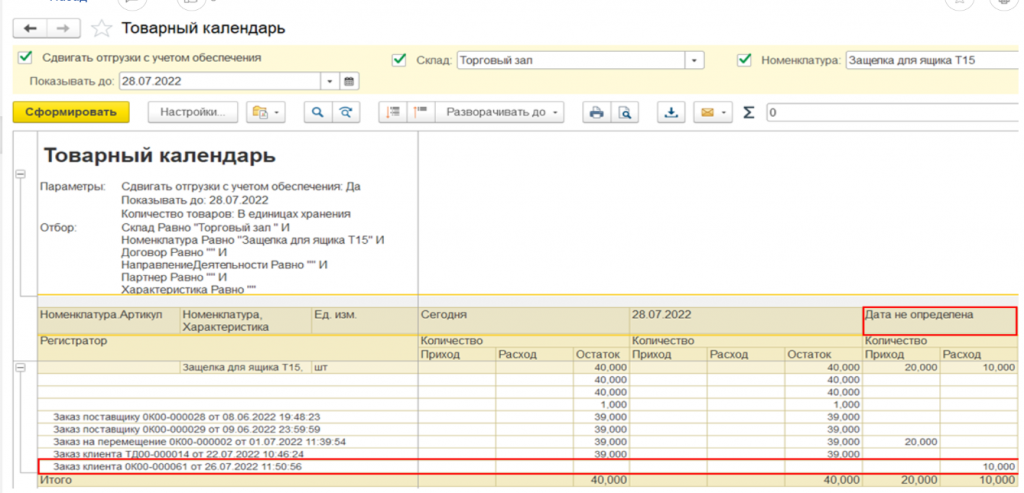Click the print report icon

coord(597,112)
